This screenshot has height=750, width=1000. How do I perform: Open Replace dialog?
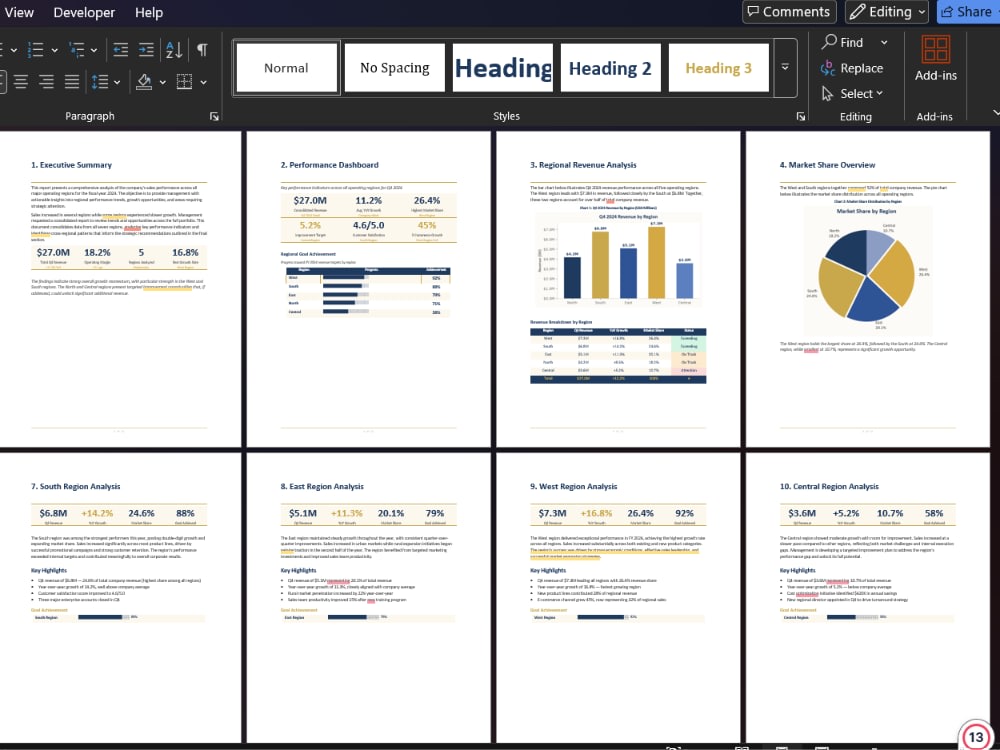point(852,68)
